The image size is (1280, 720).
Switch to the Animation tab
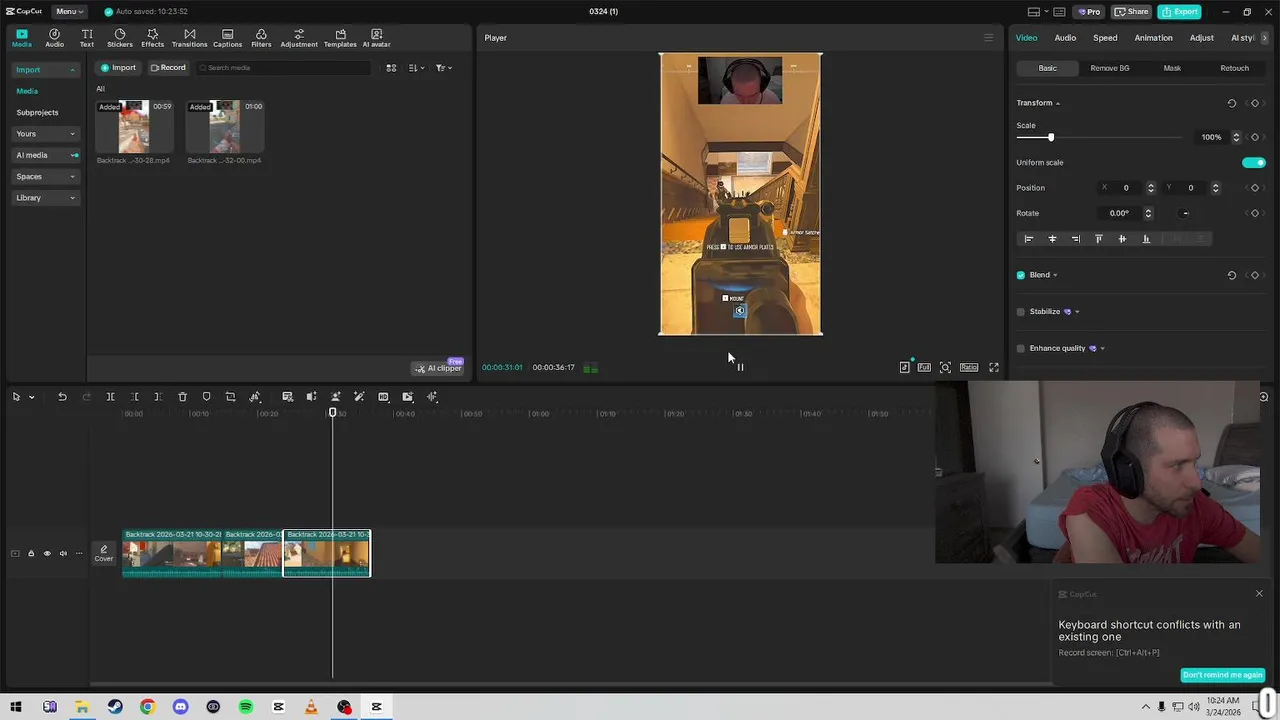[x=1153, y=38]
